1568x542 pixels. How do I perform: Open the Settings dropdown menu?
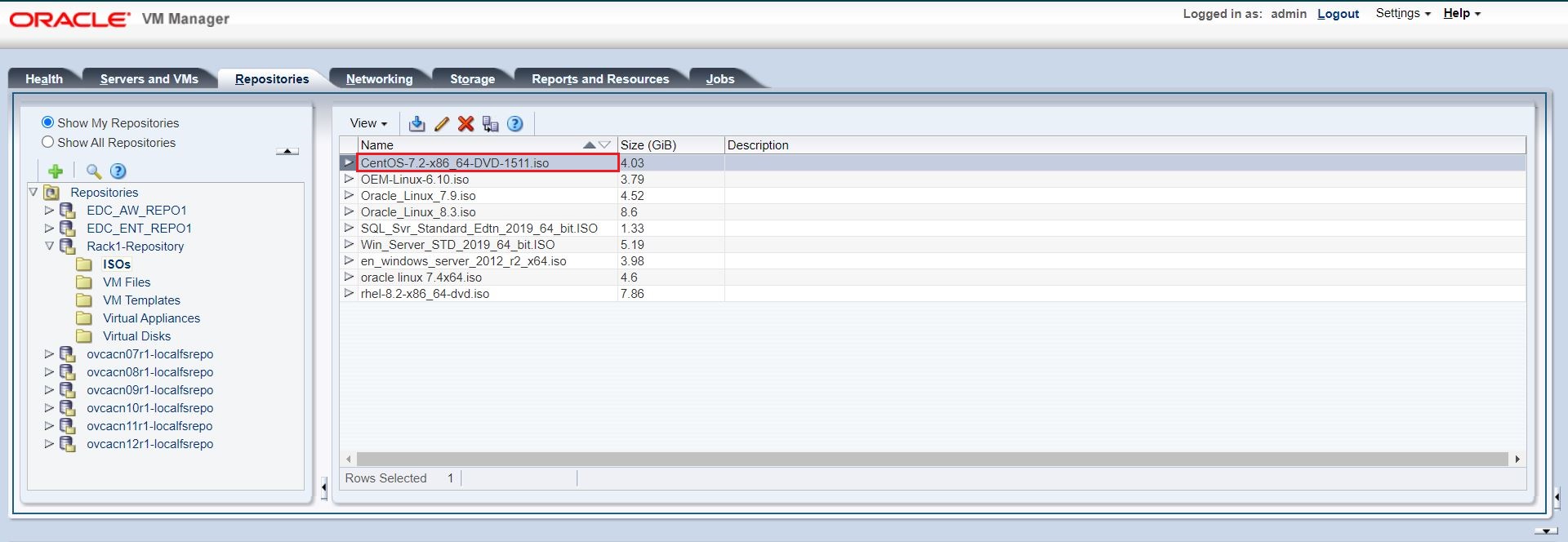1403,13
